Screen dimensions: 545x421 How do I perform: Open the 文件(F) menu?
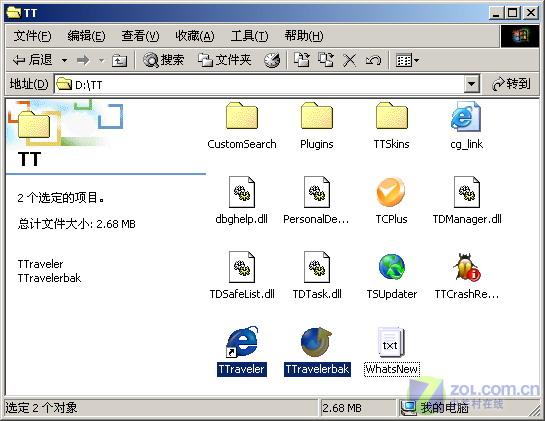[x=32, y=36]
